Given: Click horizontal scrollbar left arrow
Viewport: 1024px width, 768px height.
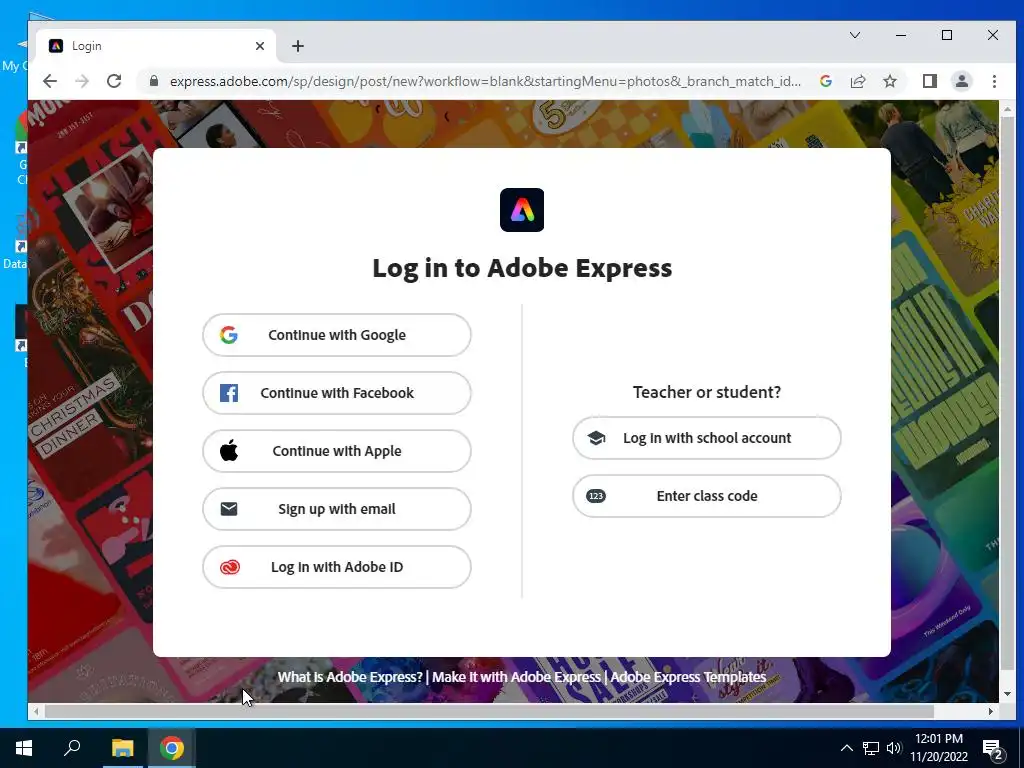Looking at the screenshot, I should click(x=36, y=711).
